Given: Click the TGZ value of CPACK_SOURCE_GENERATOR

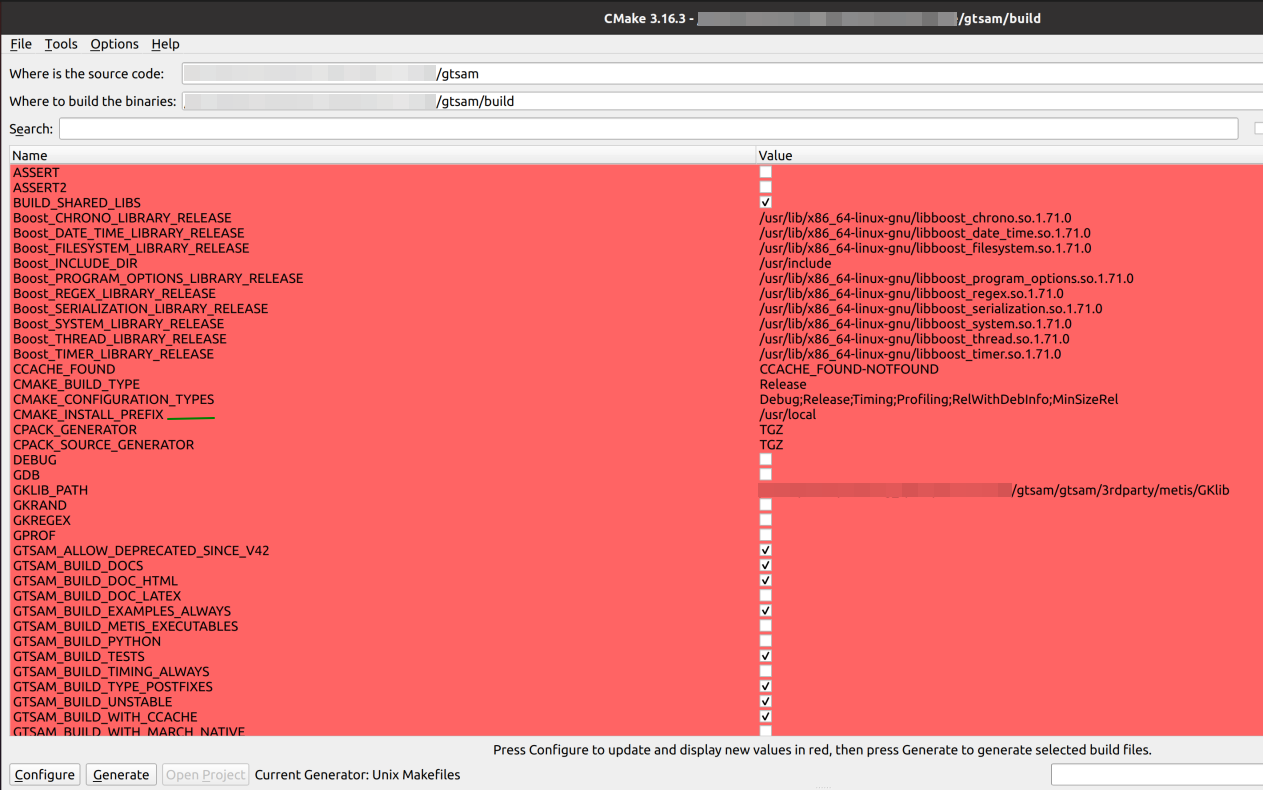Looking at the screenshot, I should click(x=771, y=445).
